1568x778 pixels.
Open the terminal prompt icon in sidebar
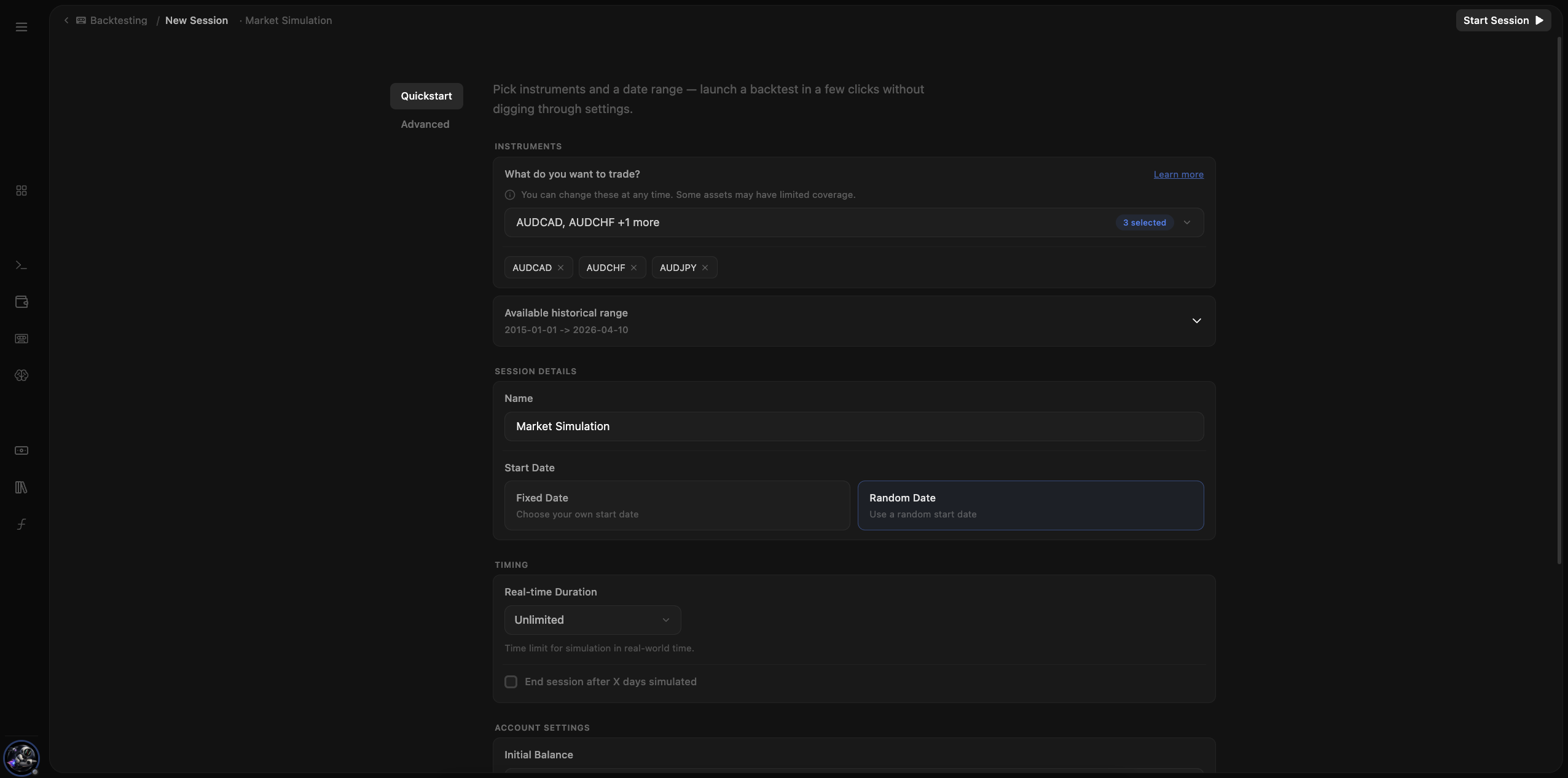(x=22, y=265)
